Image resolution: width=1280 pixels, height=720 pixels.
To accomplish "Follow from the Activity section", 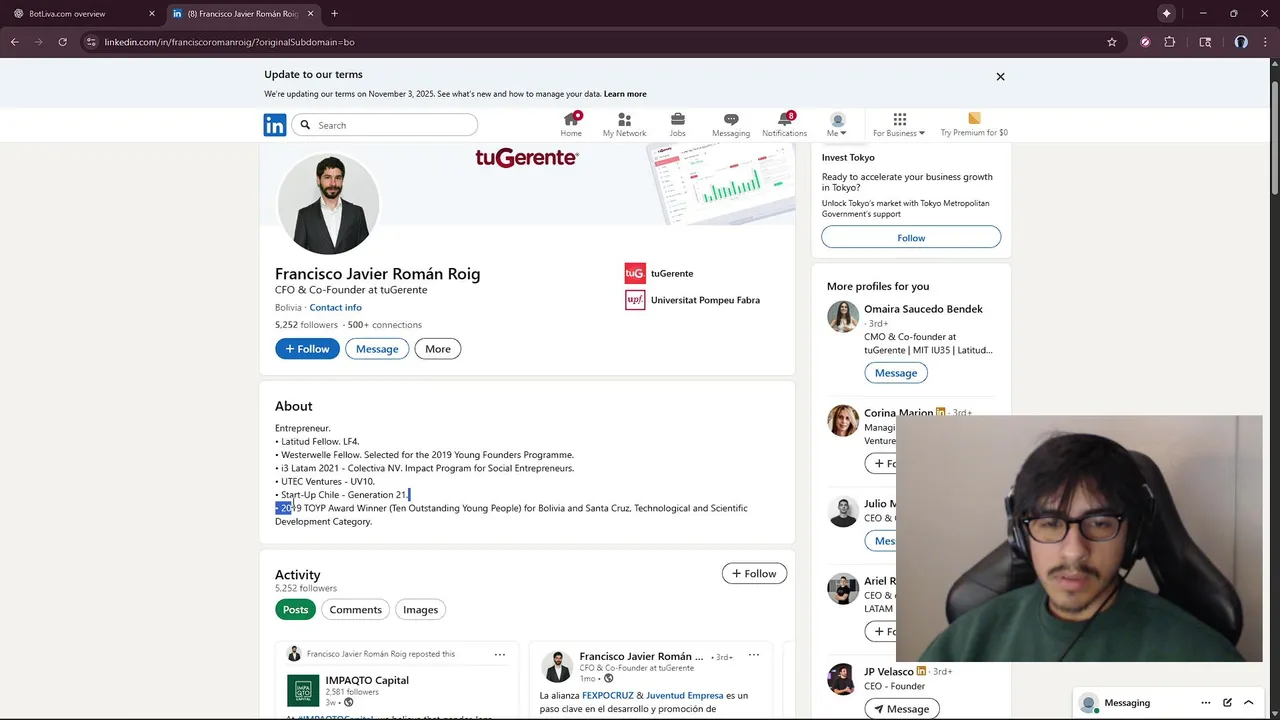I will coord(754,573).
